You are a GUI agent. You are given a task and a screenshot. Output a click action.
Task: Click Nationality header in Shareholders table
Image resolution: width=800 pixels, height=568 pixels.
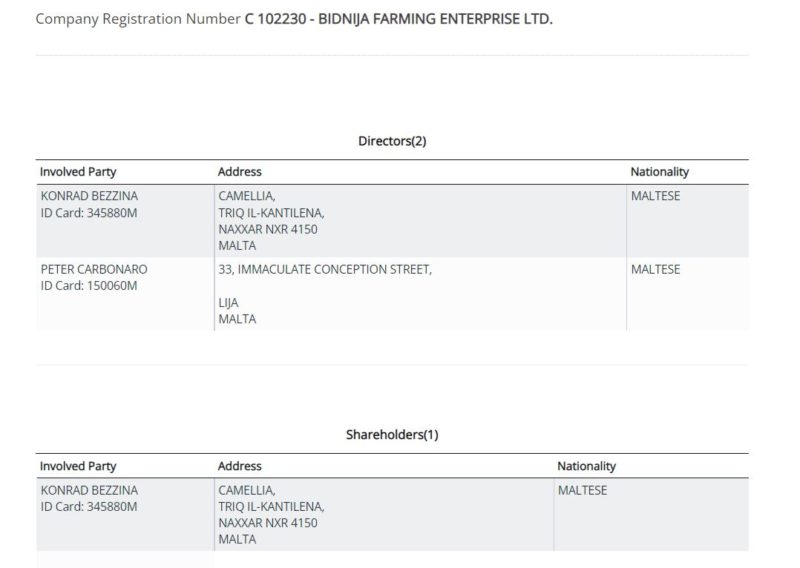tap(586, 466)
